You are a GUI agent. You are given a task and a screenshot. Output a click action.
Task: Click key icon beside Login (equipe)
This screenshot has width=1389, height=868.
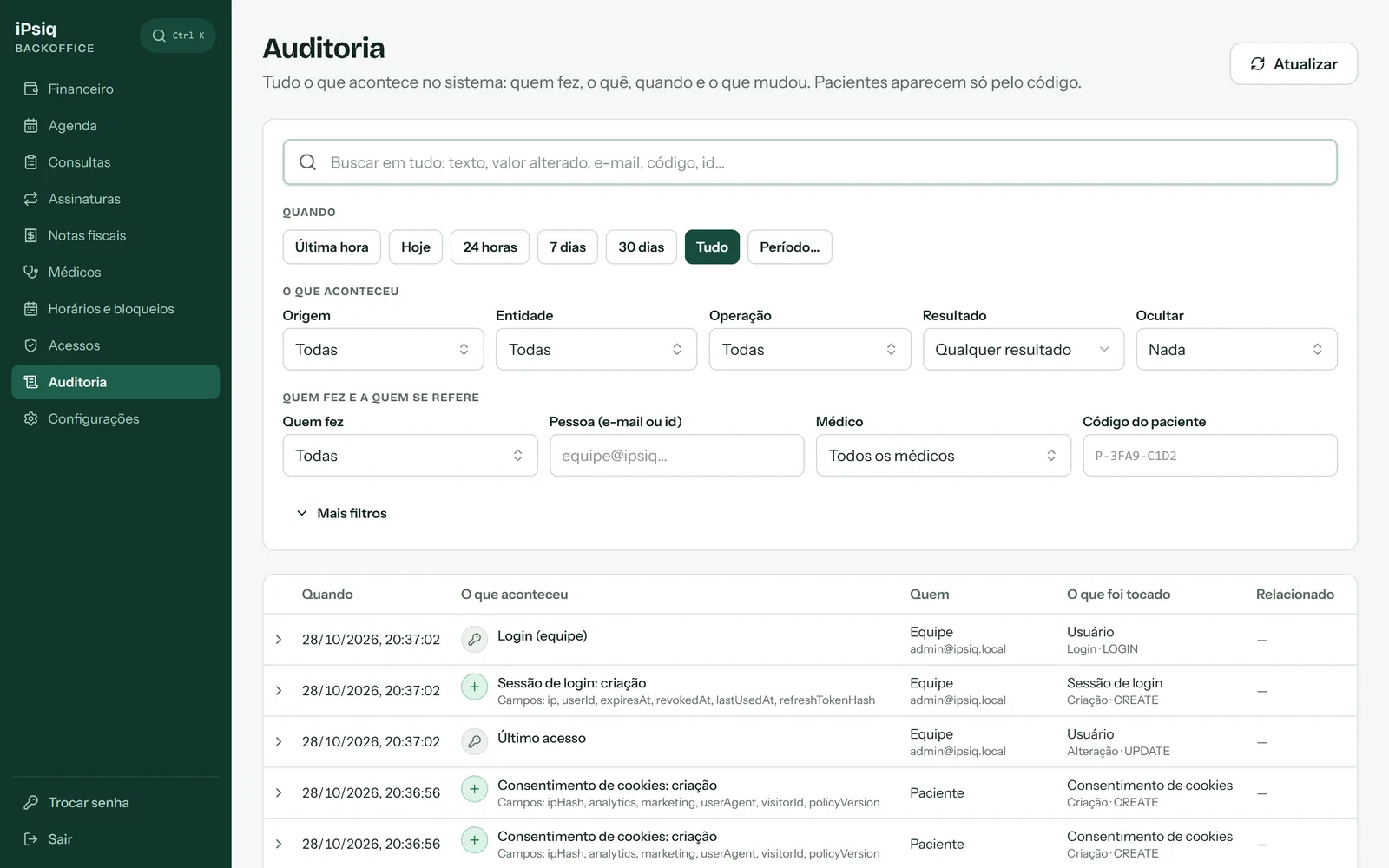tap(474, 640)
